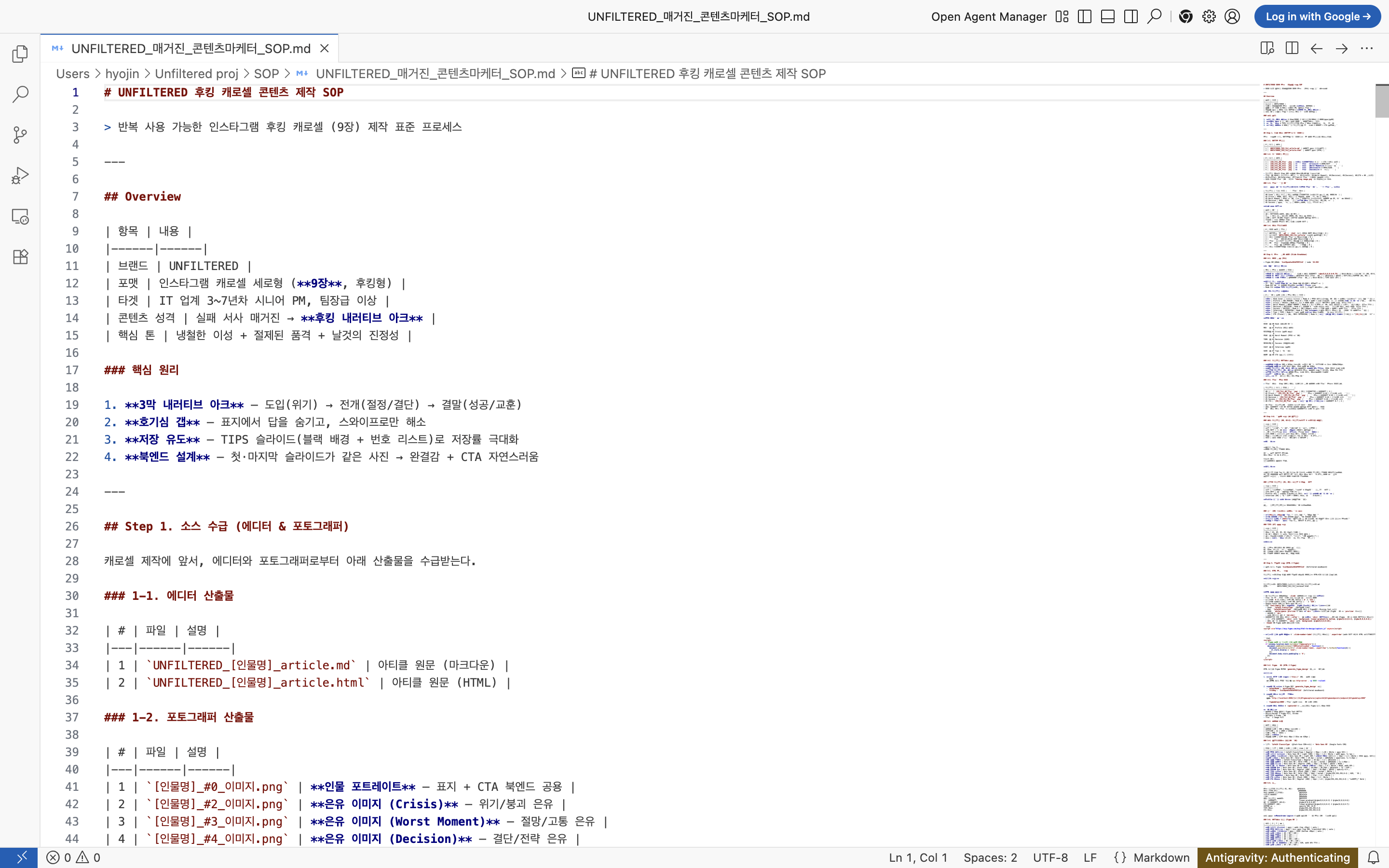Toggle the primary side bar
The width and height of the screenshot is (1389, 868).
point(1084,17)
